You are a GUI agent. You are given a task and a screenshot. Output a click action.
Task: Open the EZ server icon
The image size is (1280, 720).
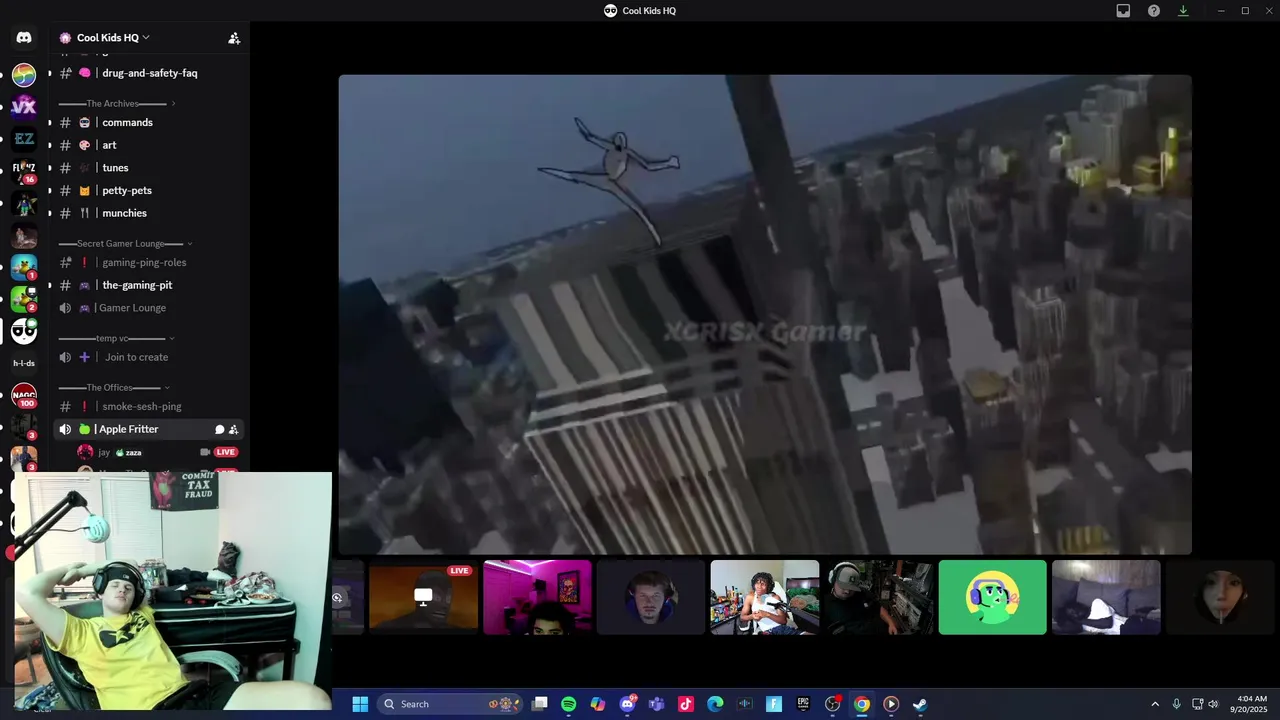tap(24, 139)
